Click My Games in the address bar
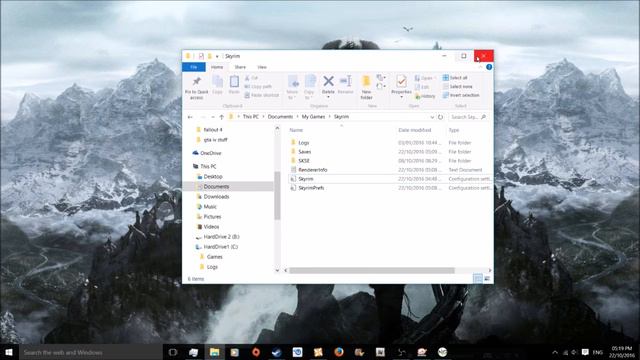The width and height of the screenshot is (640, 360). point(313,117)
